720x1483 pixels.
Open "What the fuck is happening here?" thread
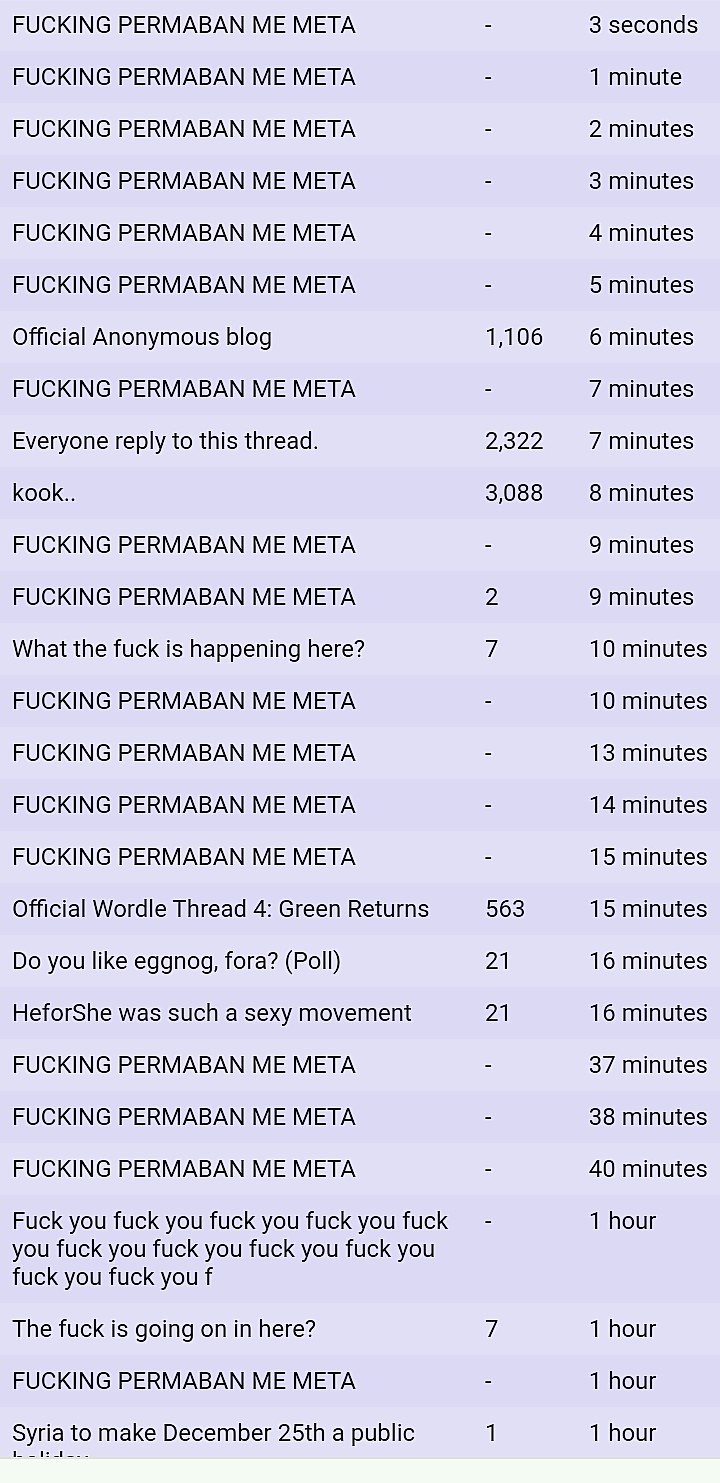pos(188,649)
